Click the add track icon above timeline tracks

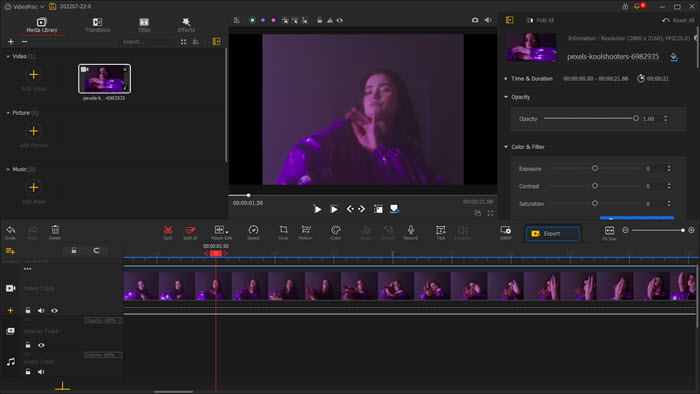[10, 251]
